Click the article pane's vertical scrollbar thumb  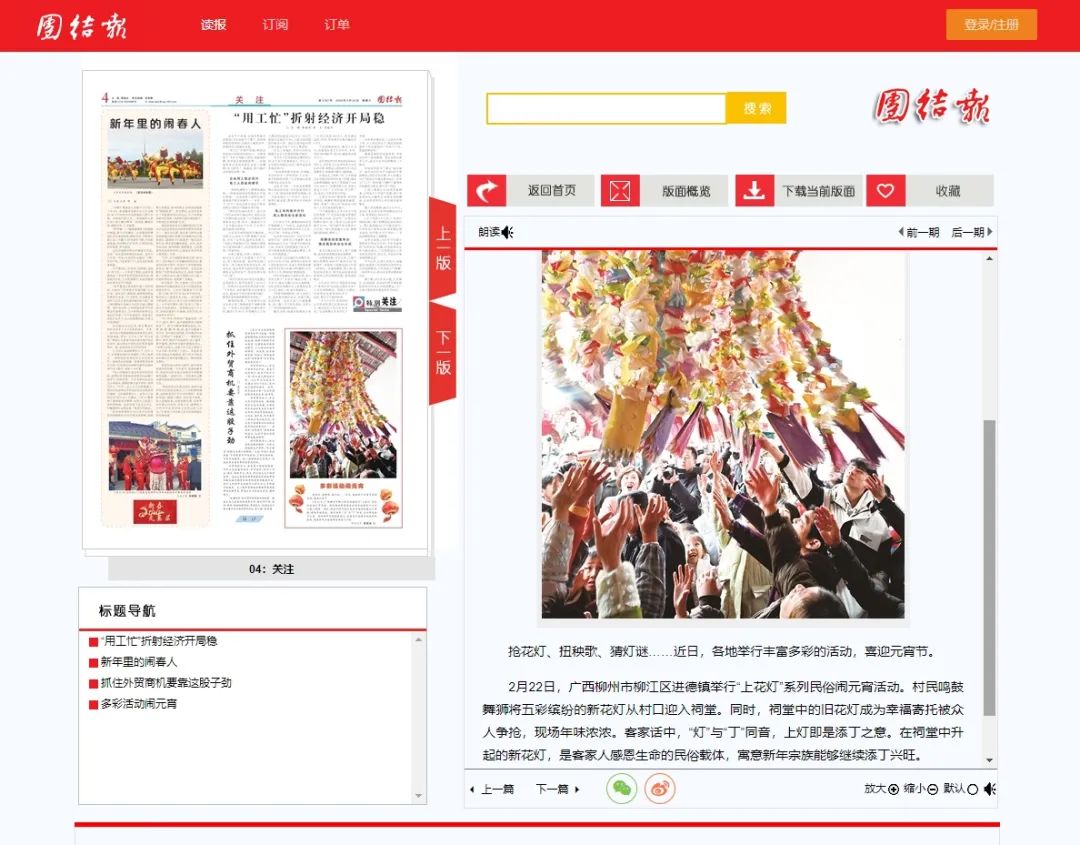[x=989, y=565]
